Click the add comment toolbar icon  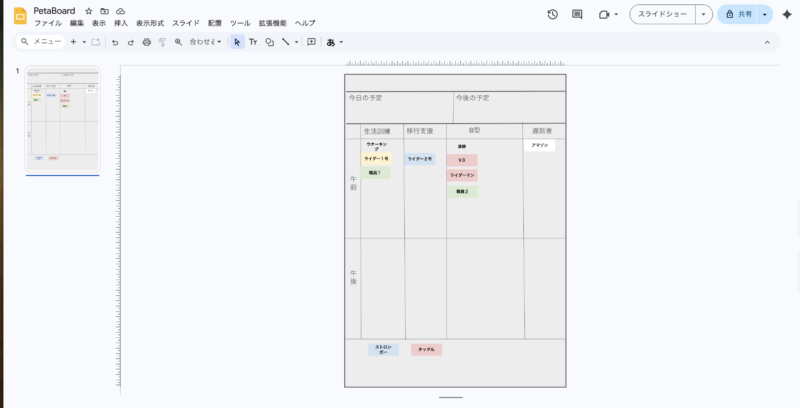311,42
